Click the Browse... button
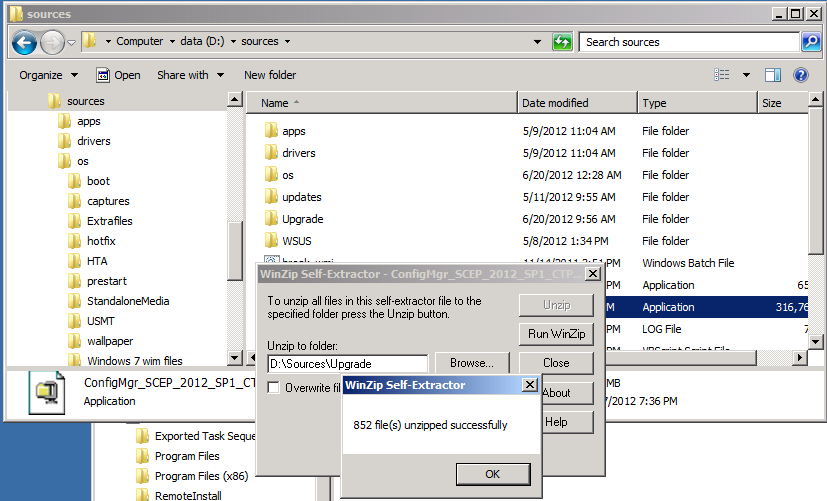The height and width of the screenshot is (501, 827). pos(472,363)
